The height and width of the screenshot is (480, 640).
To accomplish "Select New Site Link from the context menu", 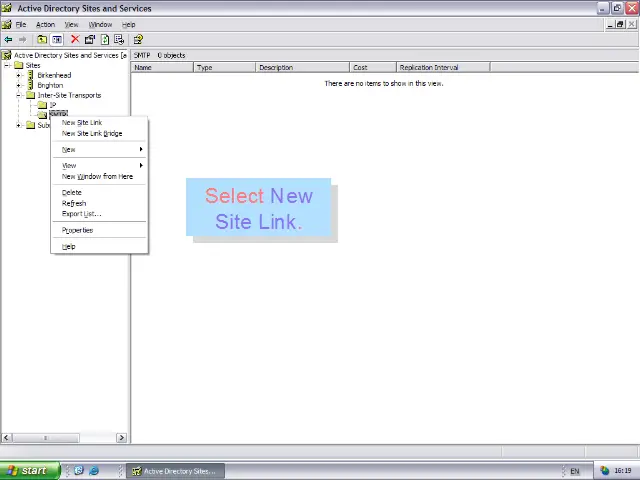I will point(99,122).
